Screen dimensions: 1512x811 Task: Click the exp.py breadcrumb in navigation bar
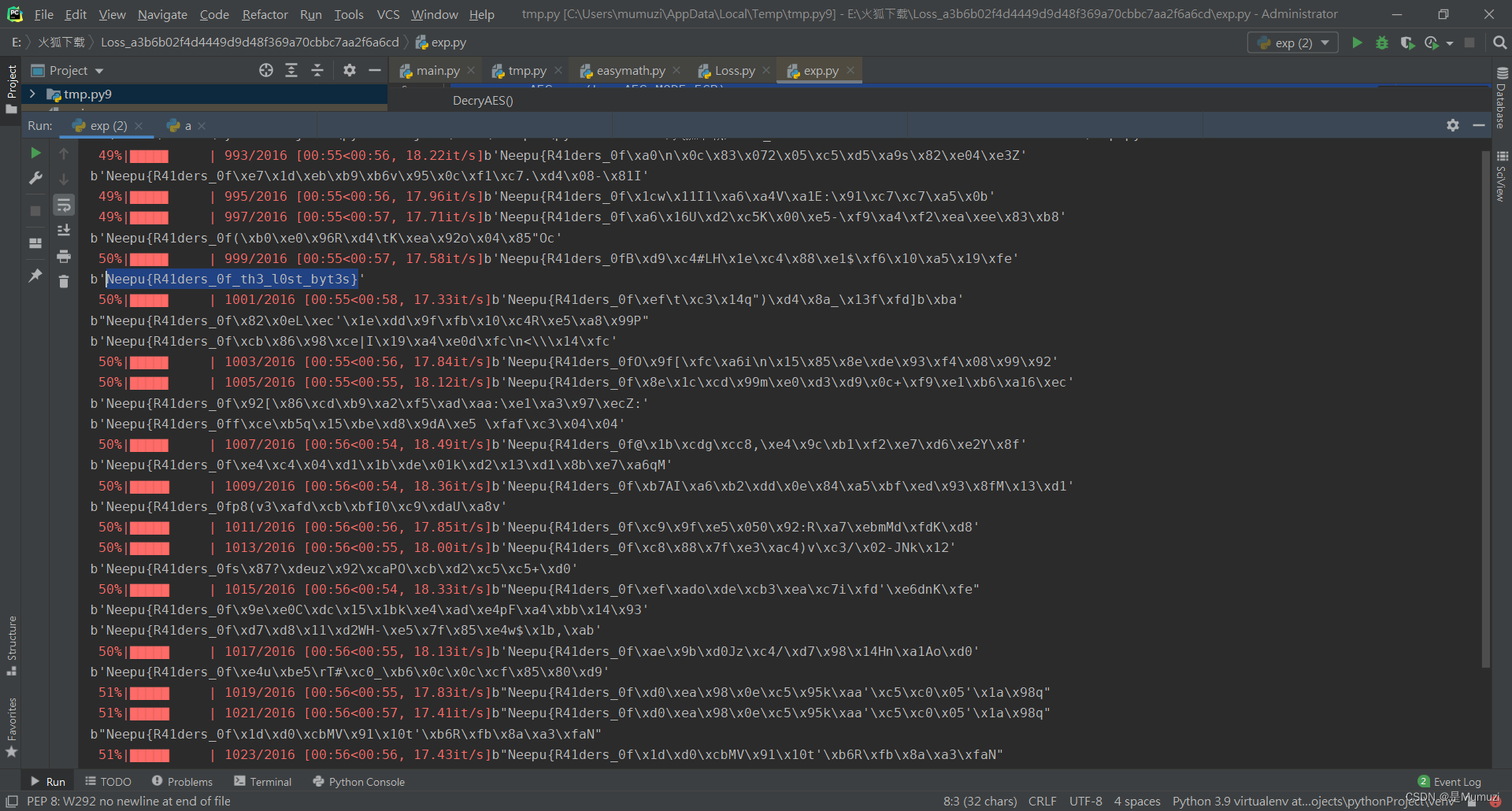coord(441,43)
